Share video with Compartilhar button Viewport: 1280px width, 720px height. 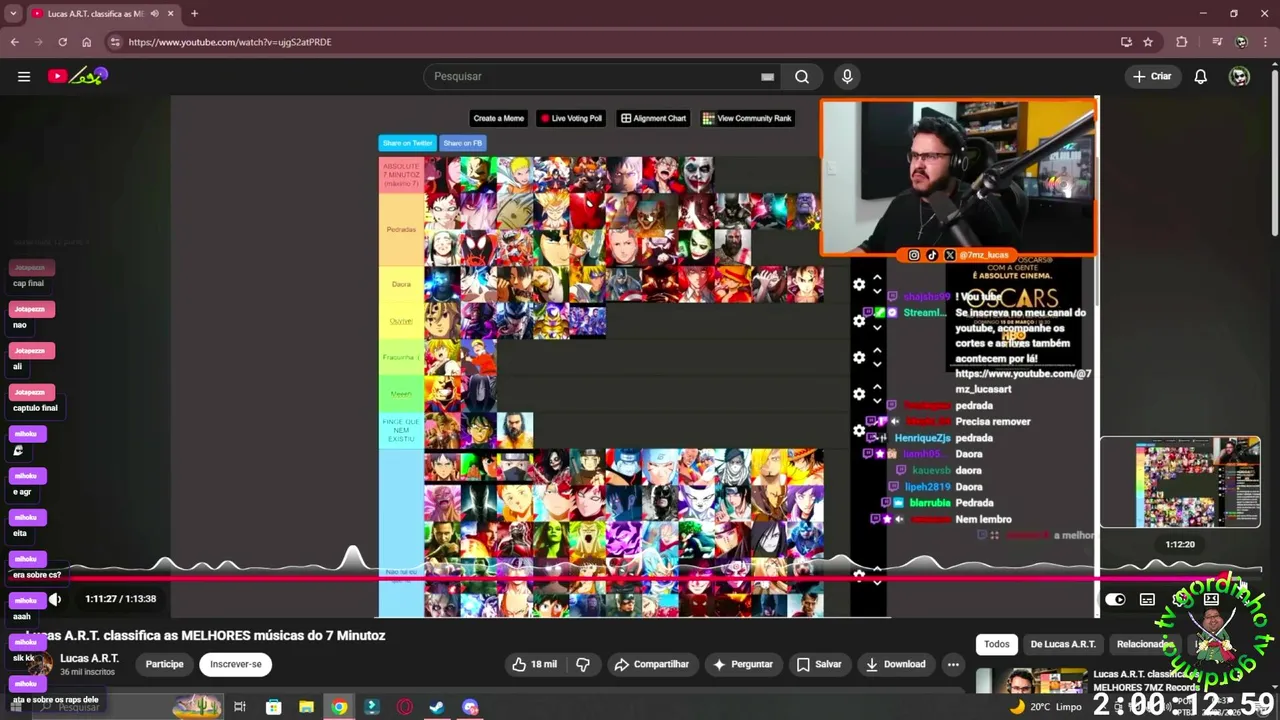point(652,664)
